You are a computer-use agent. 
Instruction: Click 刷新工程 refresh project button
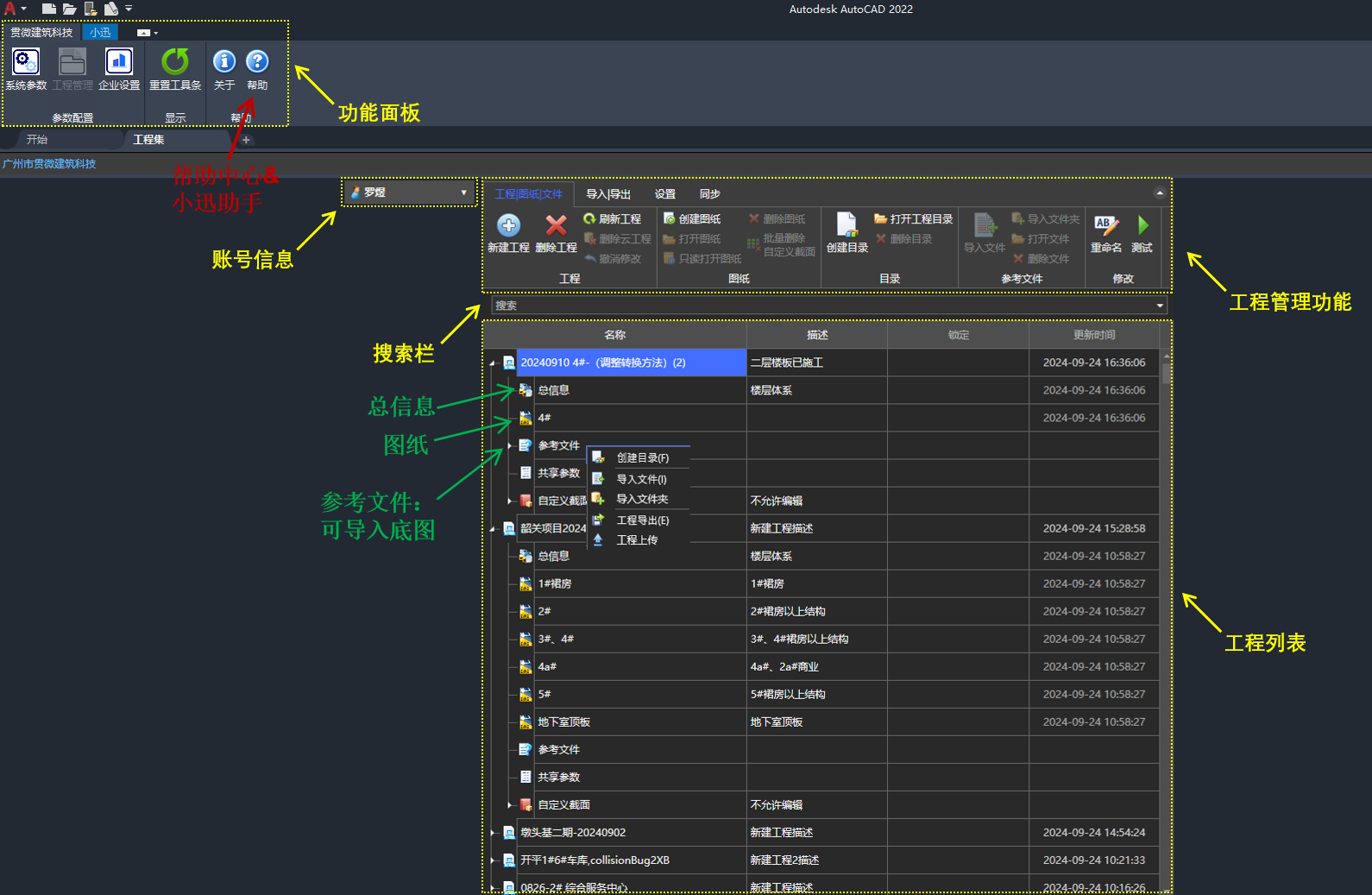click(612, 219)
